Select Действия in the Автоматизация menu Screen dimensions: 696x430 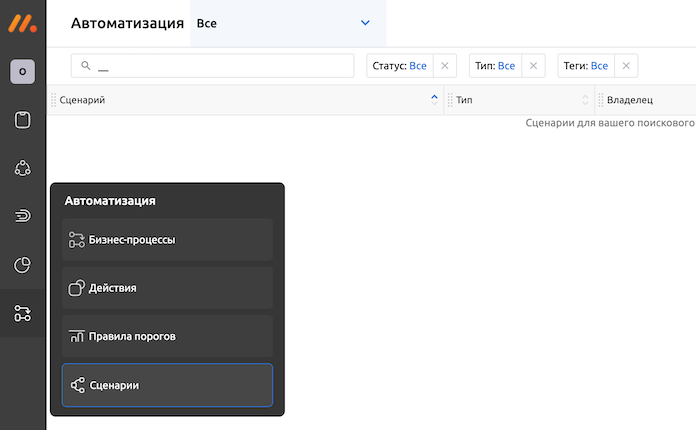point(167,288)
